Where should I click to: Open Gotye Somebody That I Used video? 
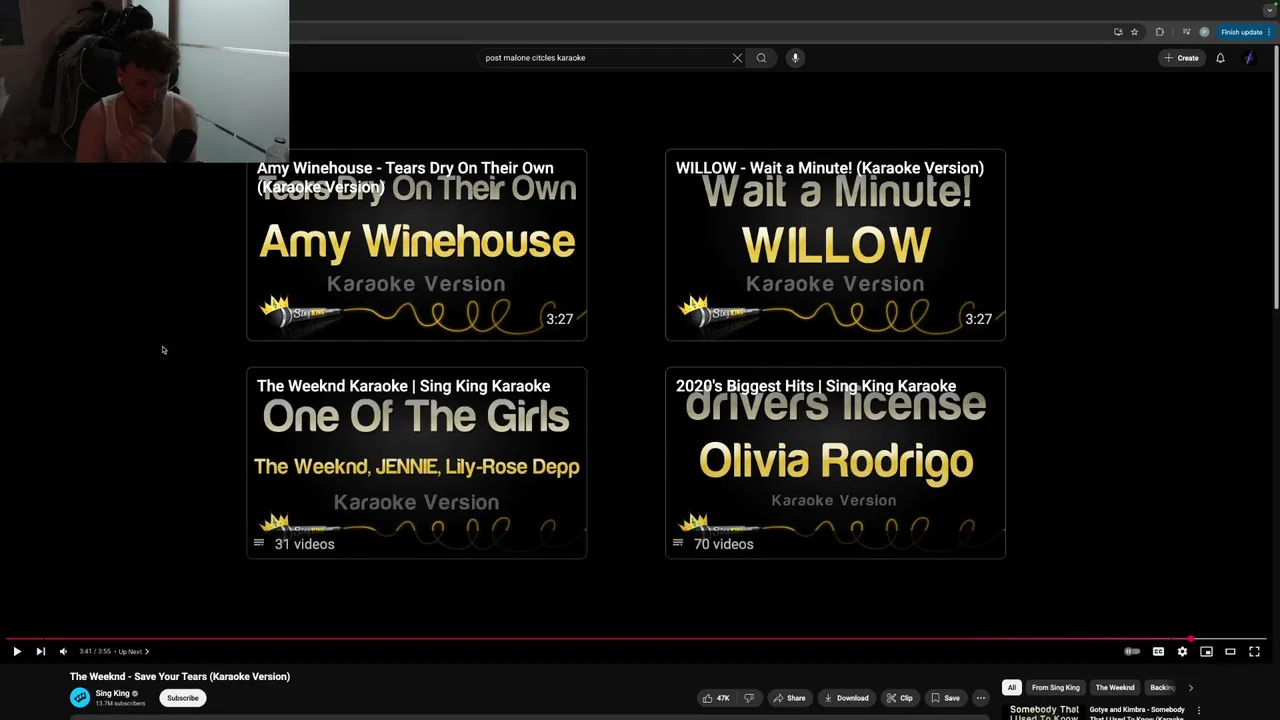[1138, 713]
